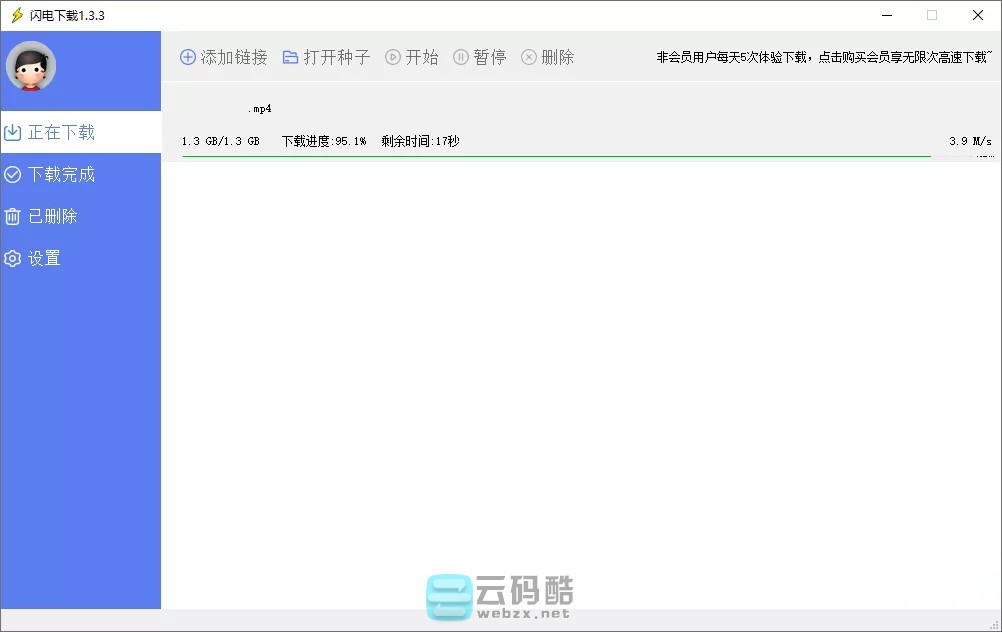Open the torrent file icon 打开种子

click(290, 57)
